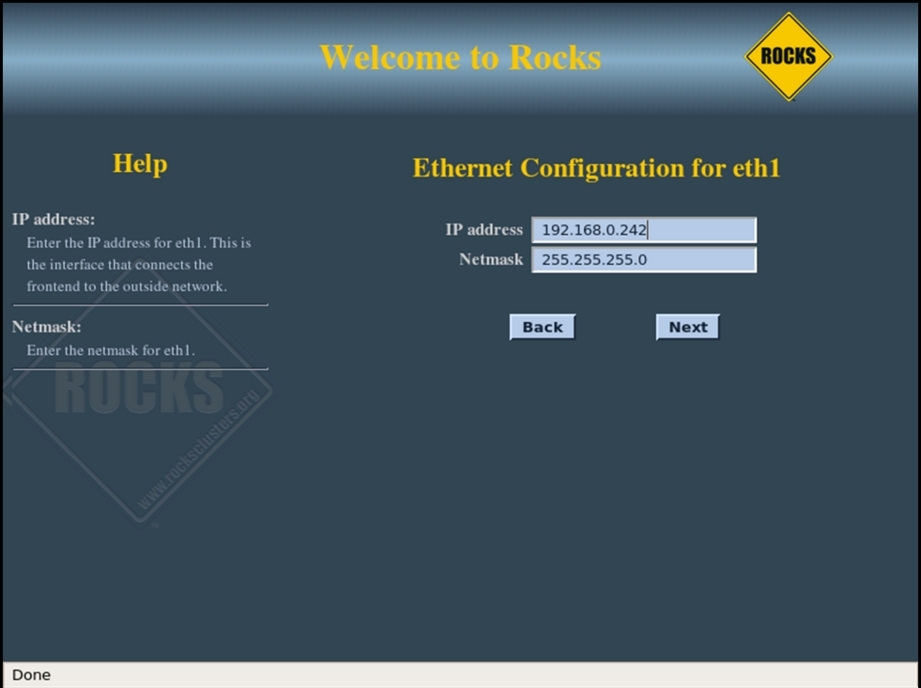
Task: Click the 'Netmask:' help heading
Action: click(x=46, y=327)
